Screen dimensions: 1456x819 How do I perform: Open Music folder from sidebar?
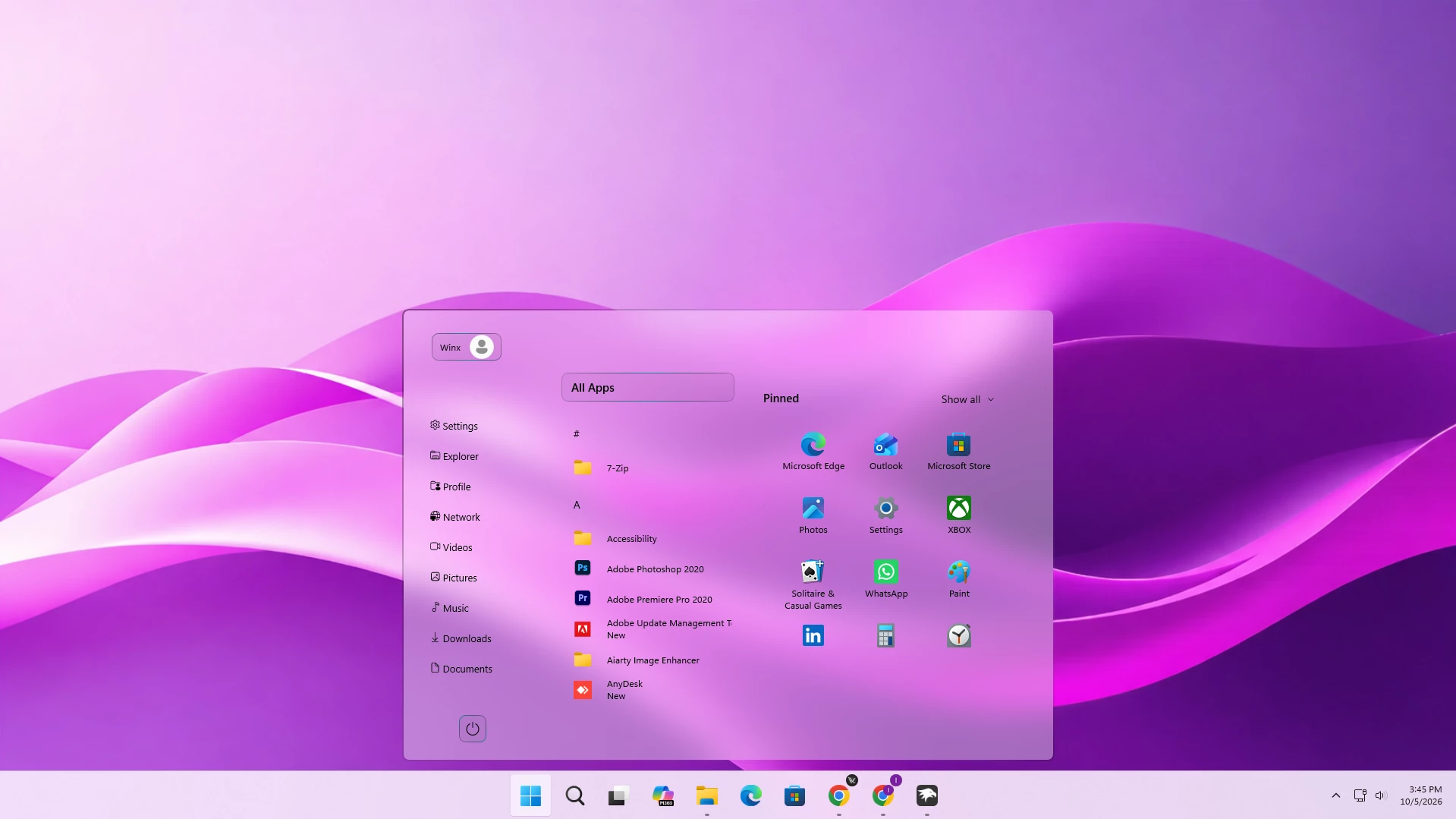pos(449,608)
